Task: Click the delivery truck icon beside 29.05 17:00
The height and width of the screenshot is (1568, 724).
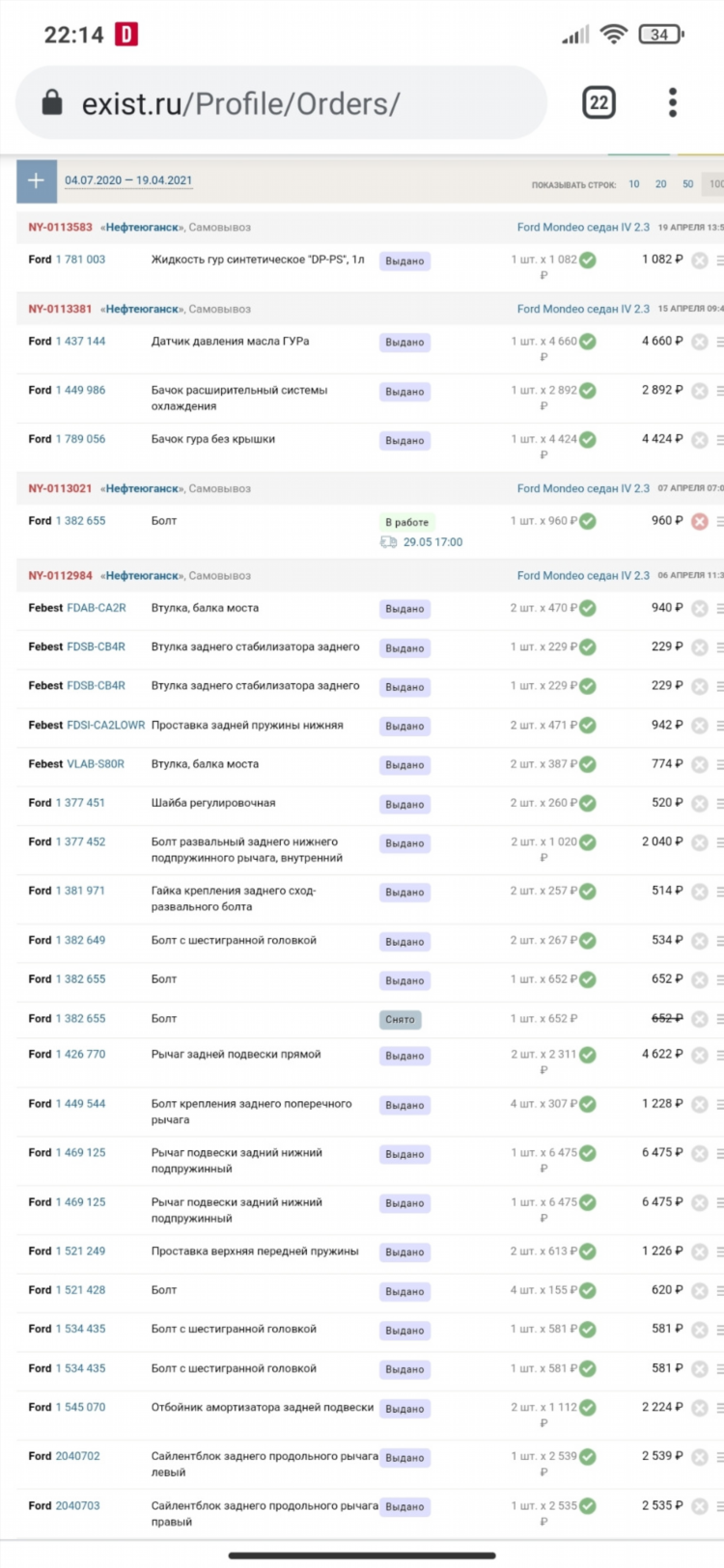Action: (x=388, y=542)
